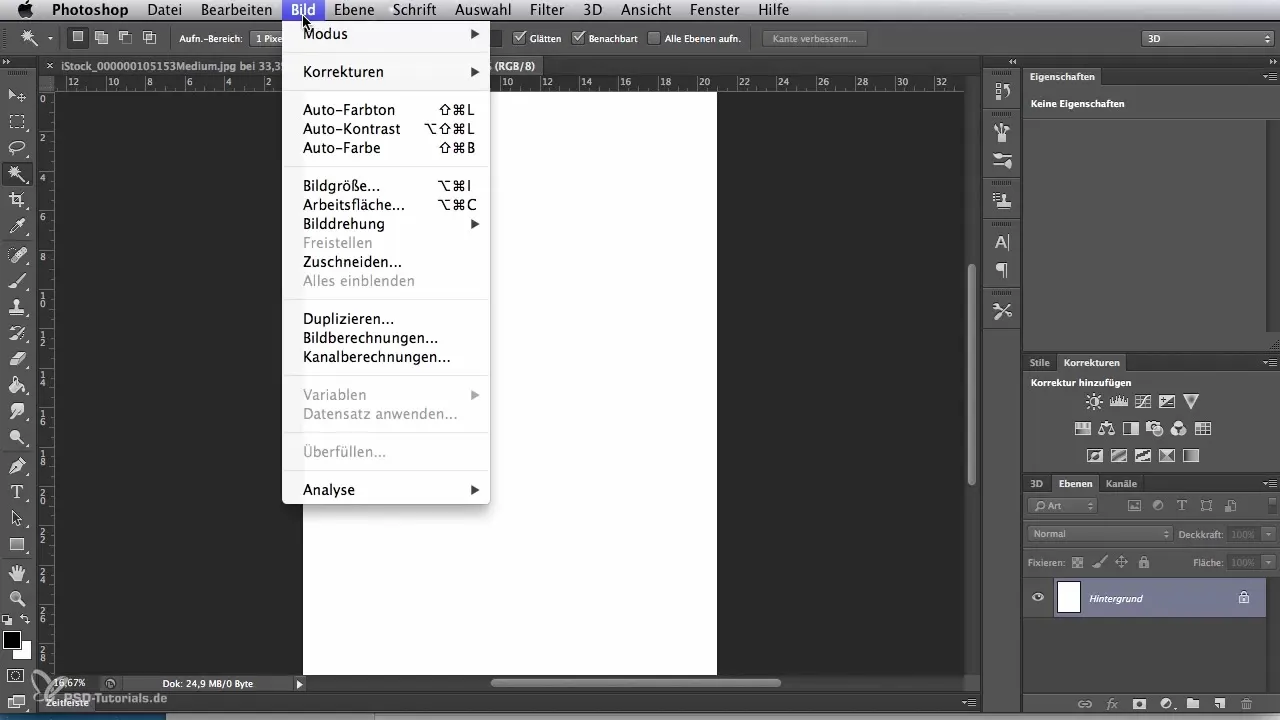Add a Color Balance adjustment

pyautogui.click(x=1106, y=429)
